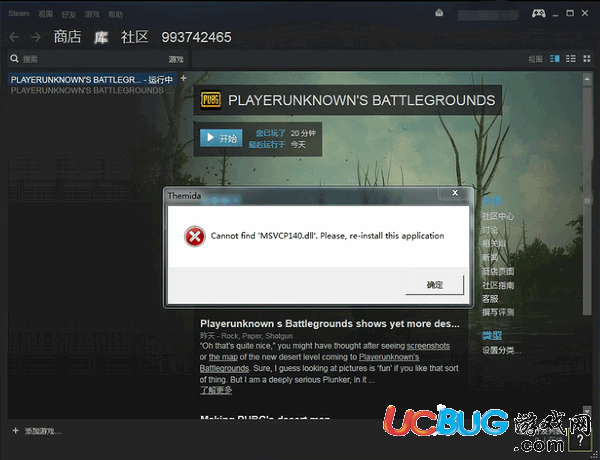Click the search magnifier icon
This screenshot has height=460, width=600.
pos(15,59)
